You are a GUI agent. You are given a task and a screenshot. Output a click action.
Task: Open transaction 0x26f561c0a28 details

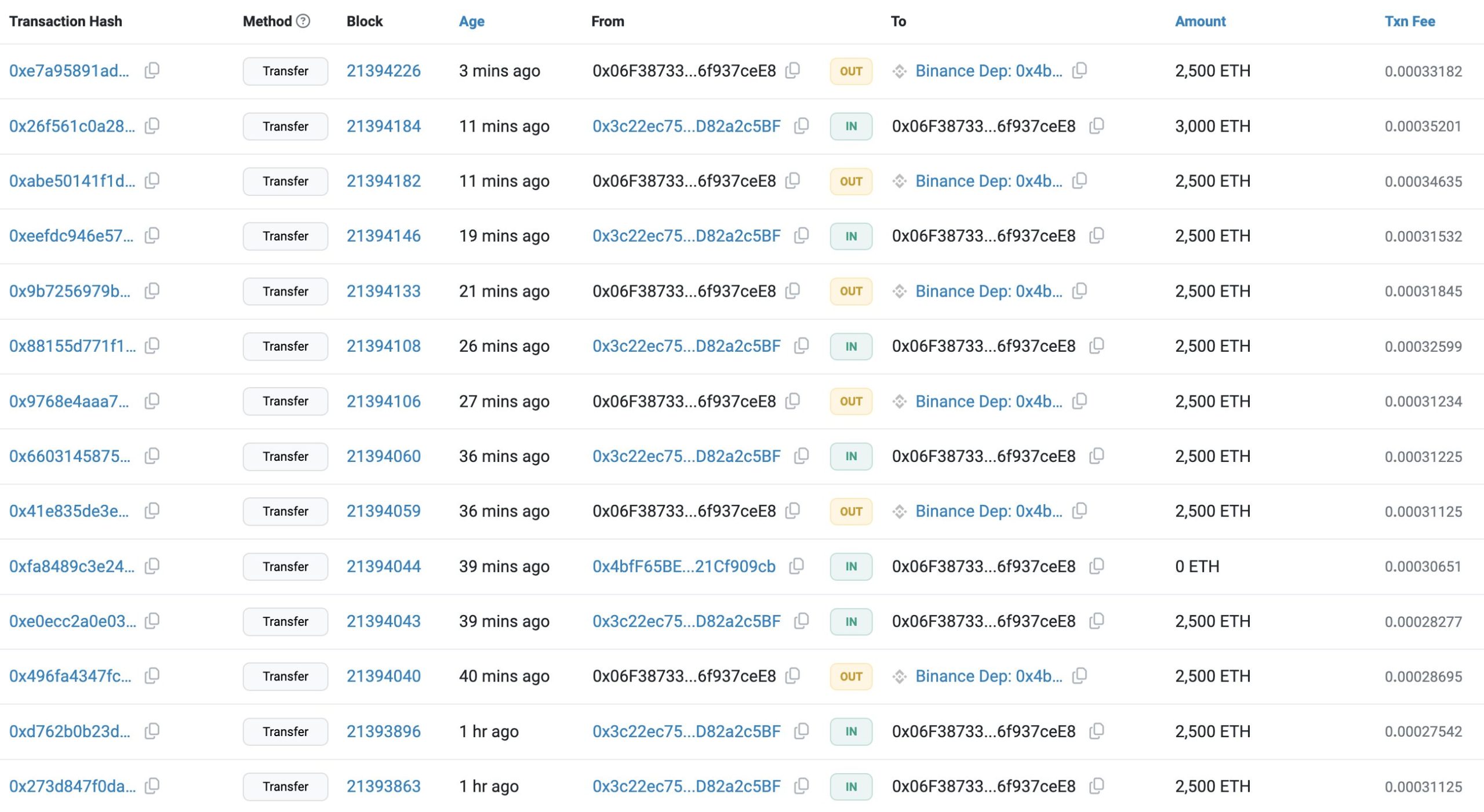(72, 126)
